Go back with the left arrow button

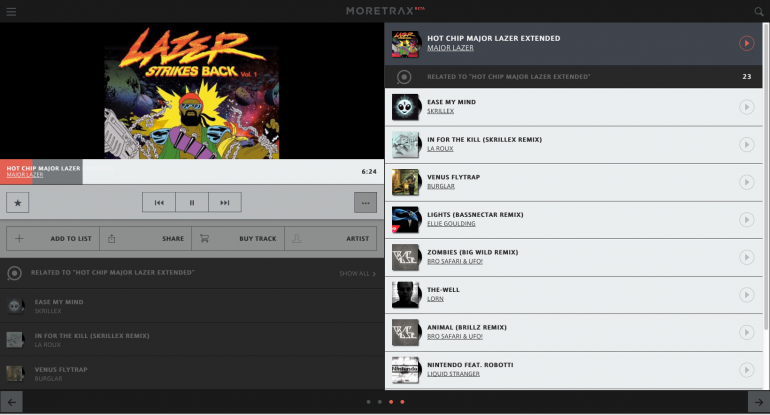pos(11,402)
